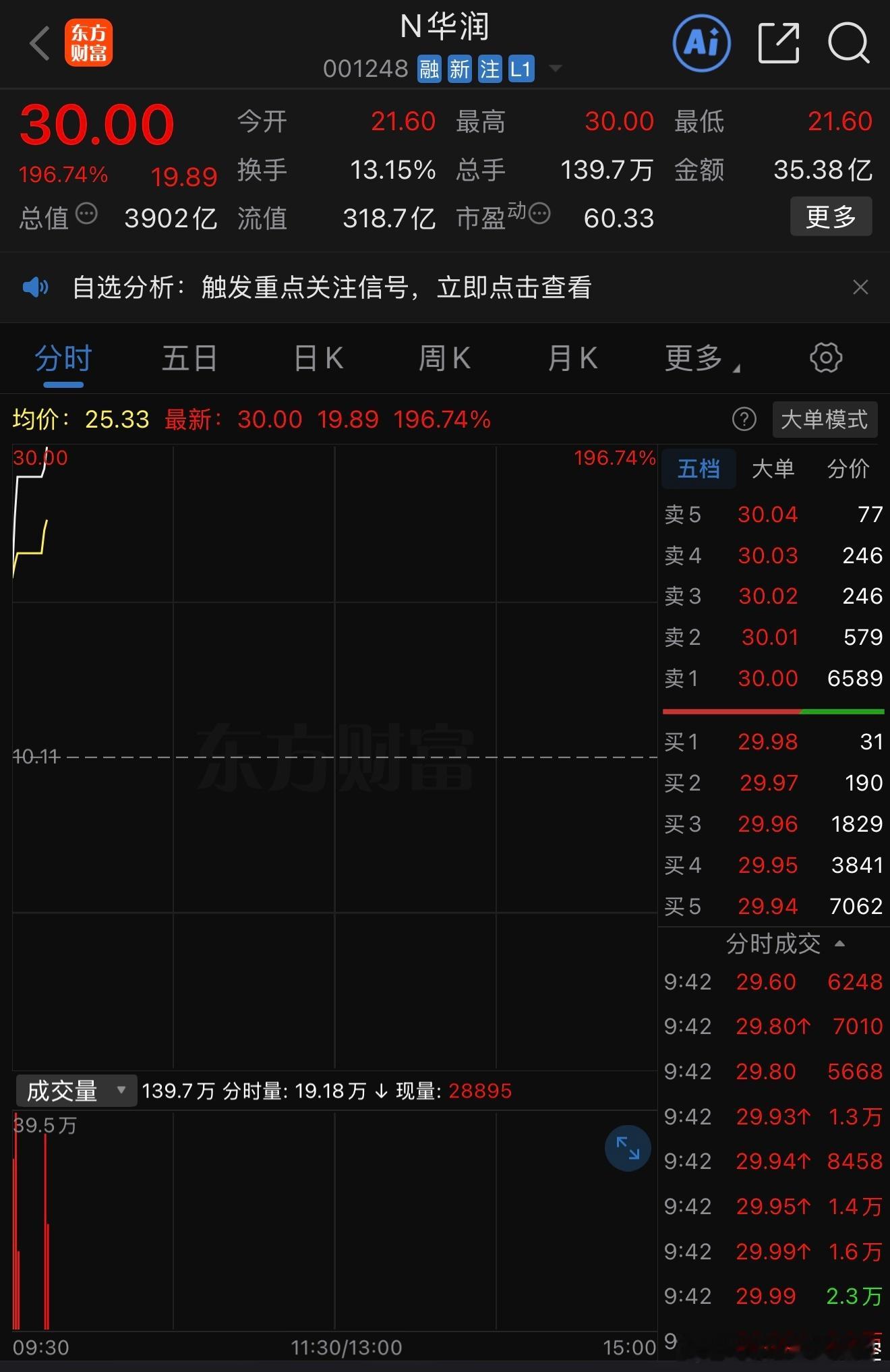Switch to the 五日 tab
This screenshot has height=1372, width=890.
pos(189,358)
